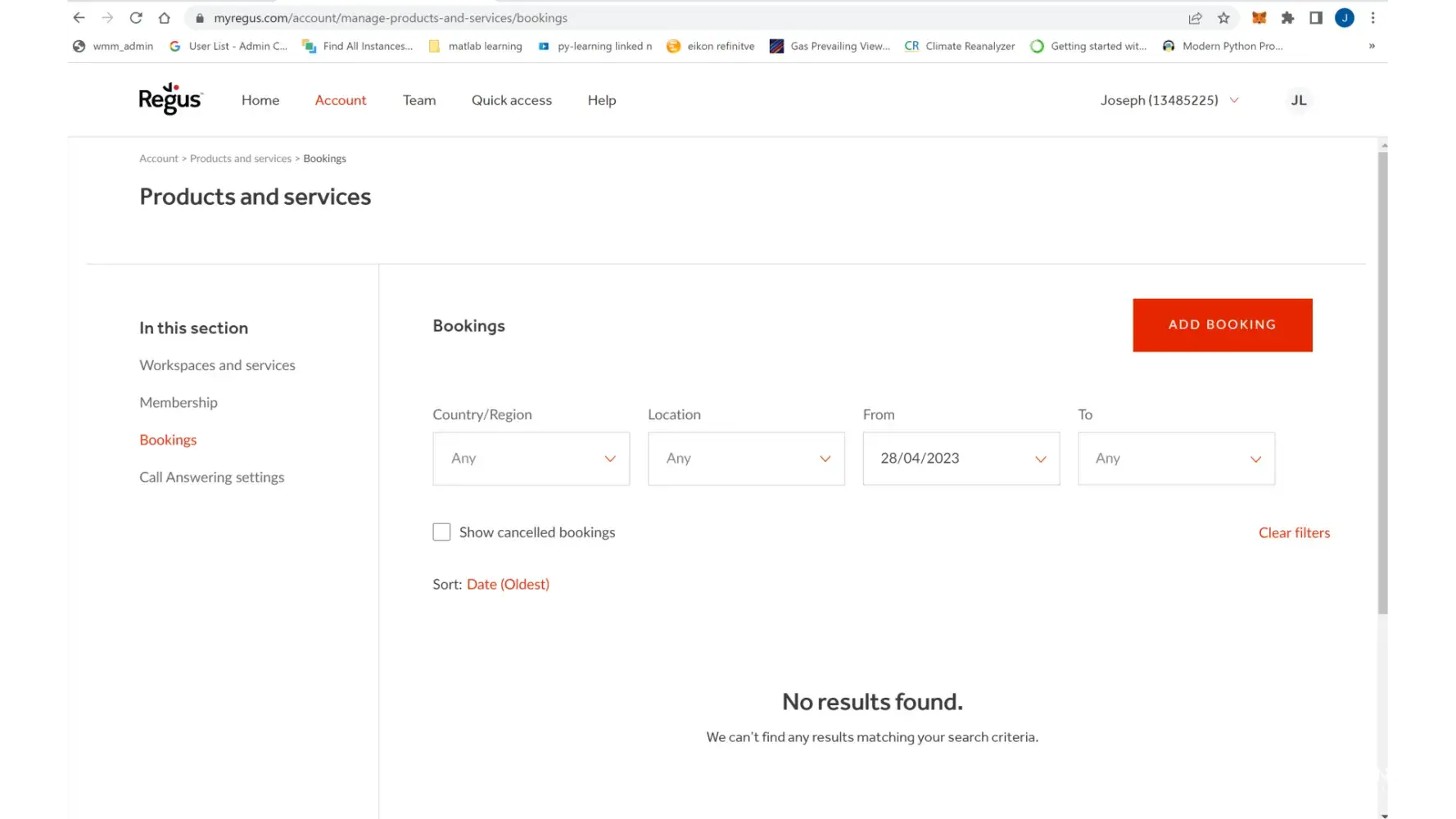Click the Clear filters link
Image resolution: width=1456 pixels, height=819 pixels.
(1294, 532)
